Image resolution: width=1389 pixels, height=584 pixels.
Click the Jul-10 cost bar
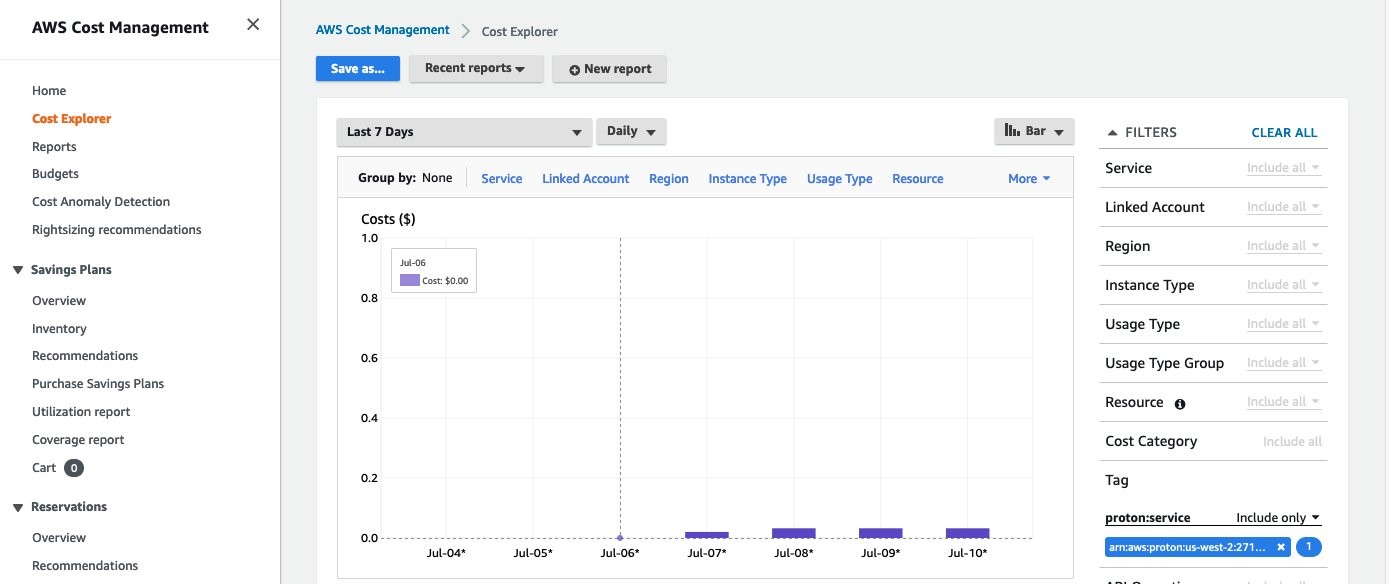968,533
